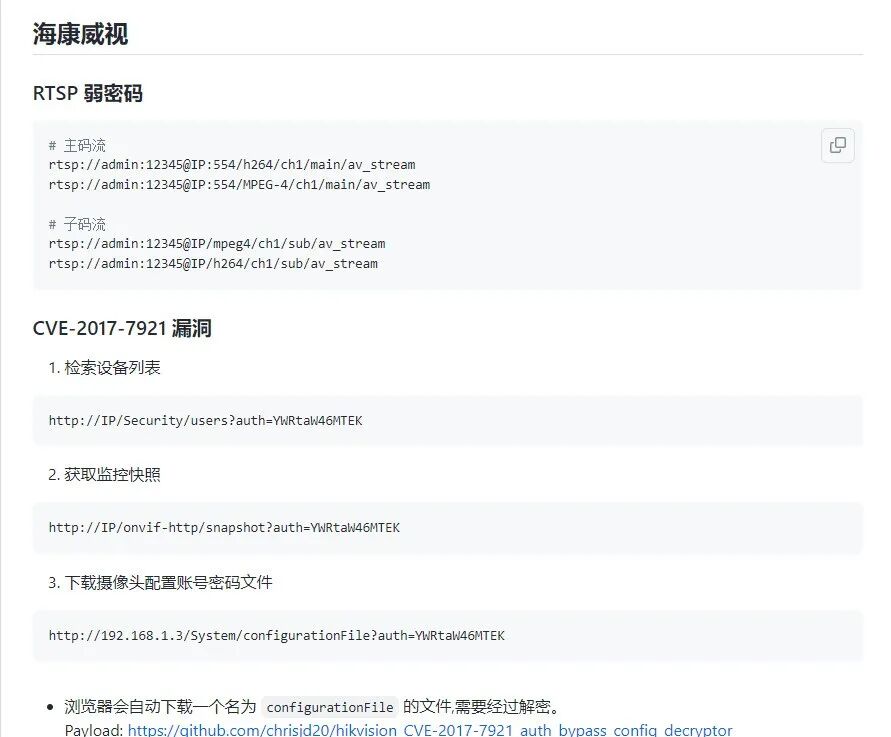
Task: Click list item '下载摄像头配置账号密码文件'
Action: [168, 582]
